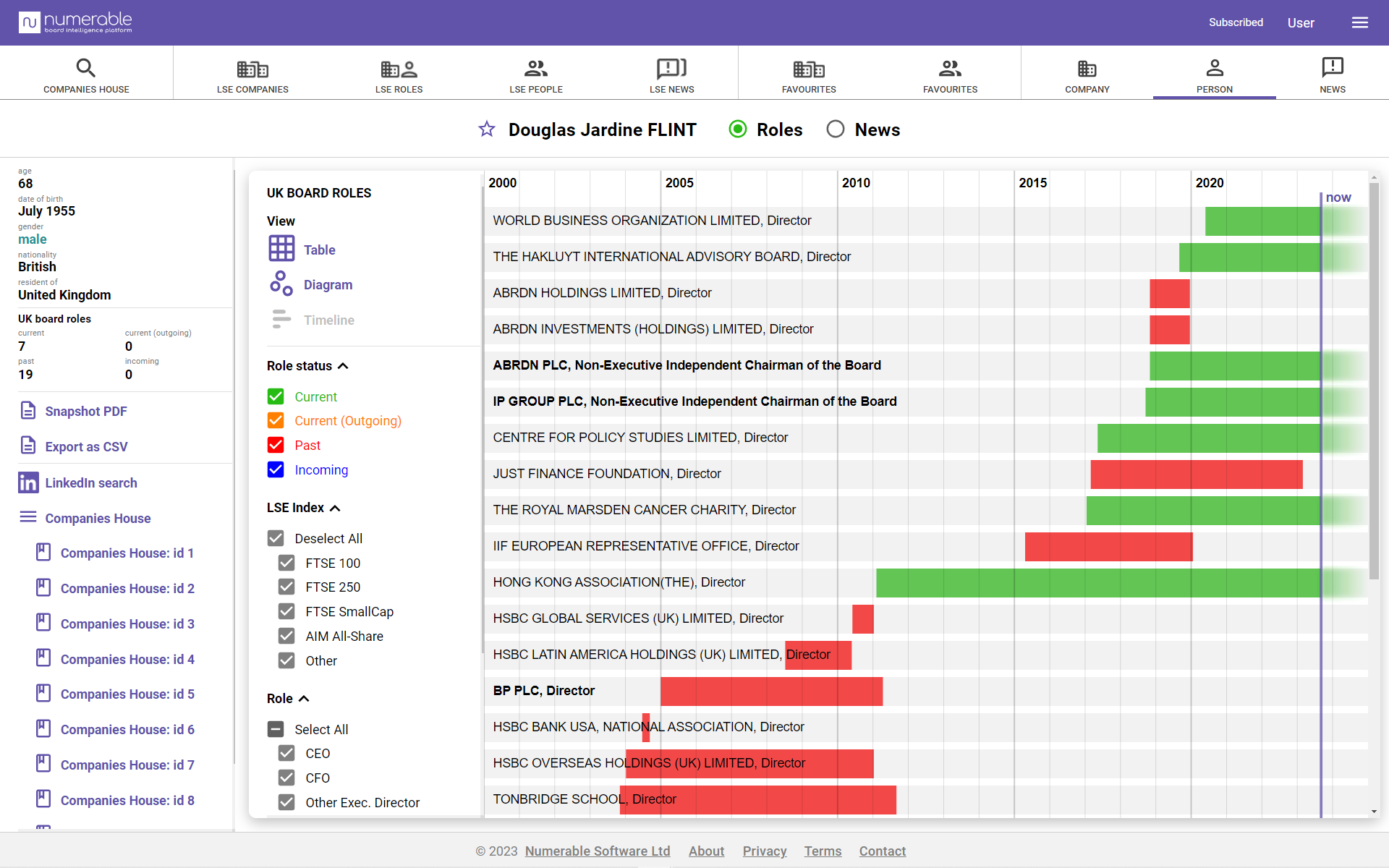Viewport: 1389px width, 868px height.
Task: Click Just Finance Foundation red timeline bar
Action: pos(1197,474)
